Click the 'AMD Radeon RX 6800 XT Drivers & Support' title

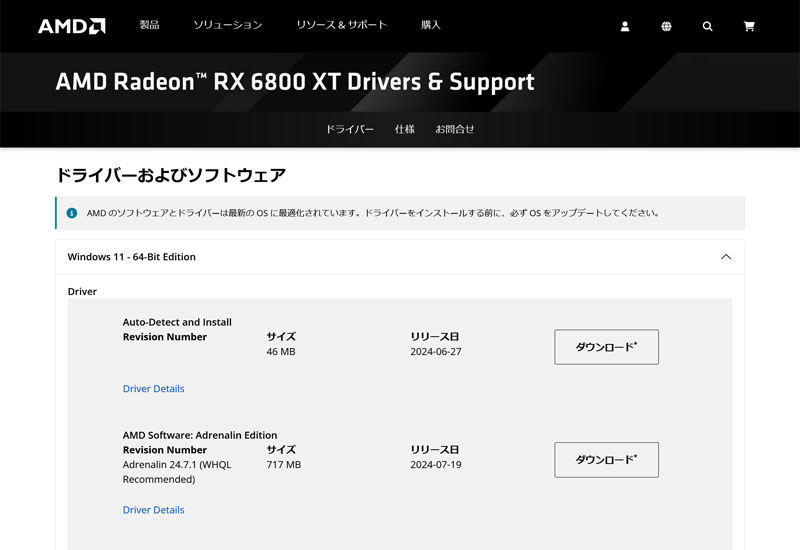coord(295,82)
